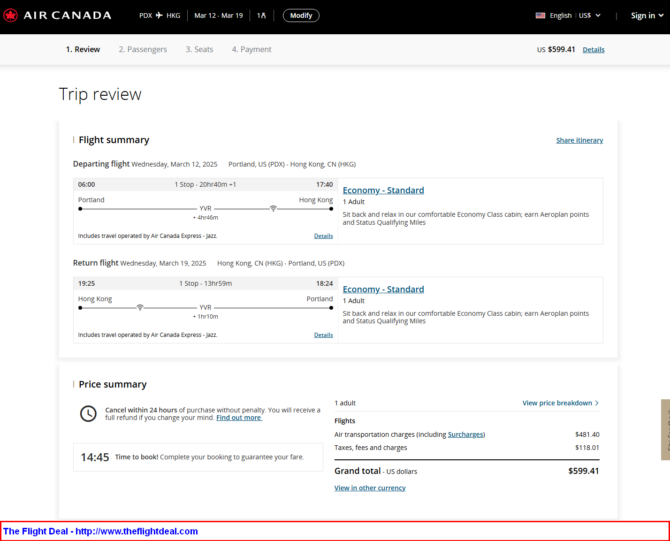
Task: Click the passenger count icon in header
Action: tap(262, 15)
